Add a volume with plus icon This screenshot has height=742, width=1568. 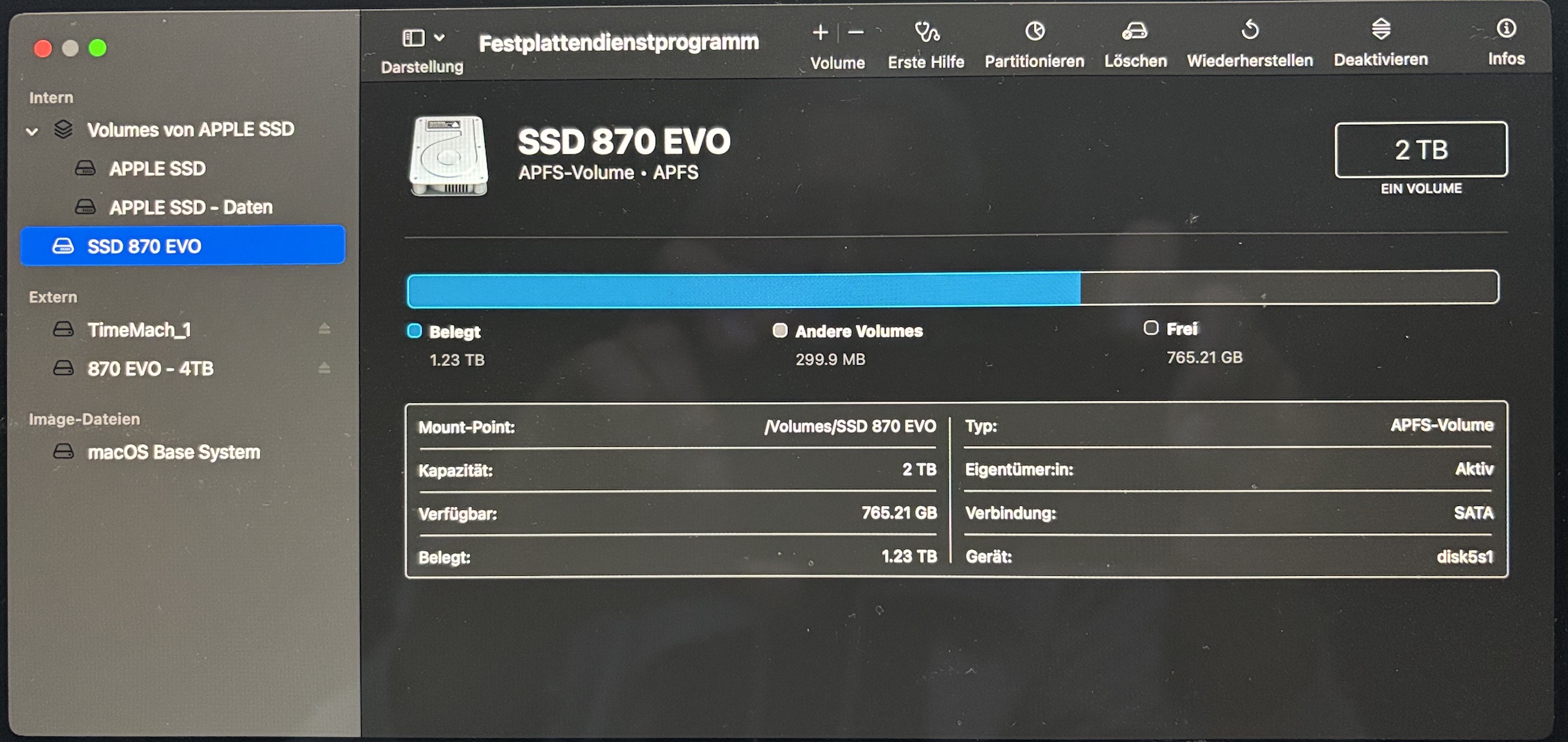click(820, 32)
